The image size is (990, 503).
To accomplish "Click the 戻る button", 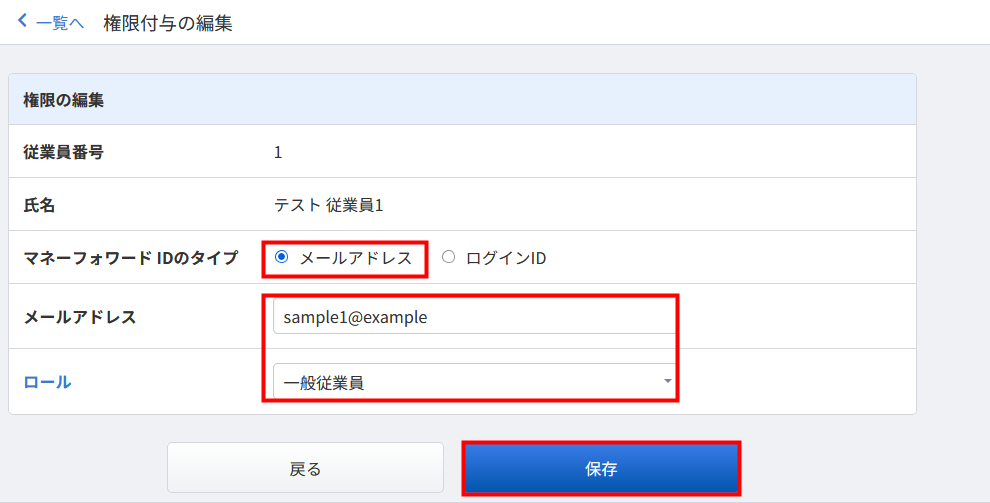I will coord(306,468).
